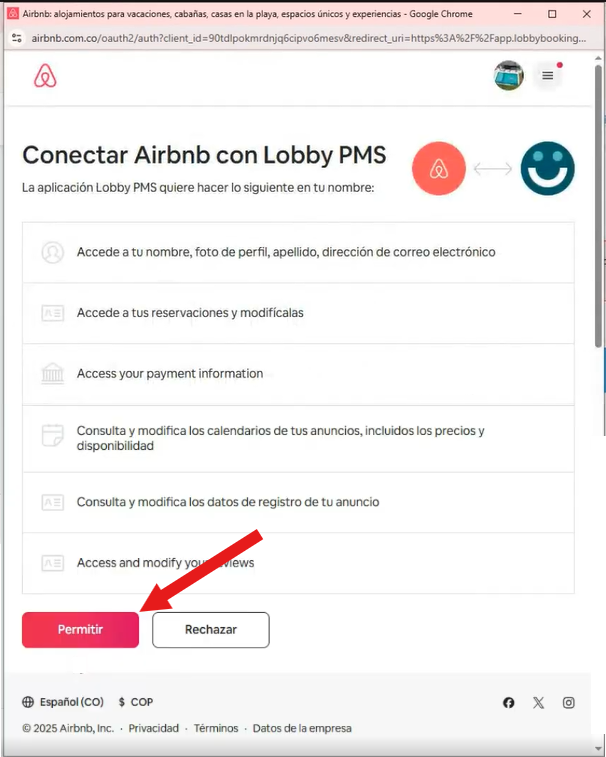The image size is (606, 757).
Task: Open the Privacidad link
Action: click(x=153, y=728)
